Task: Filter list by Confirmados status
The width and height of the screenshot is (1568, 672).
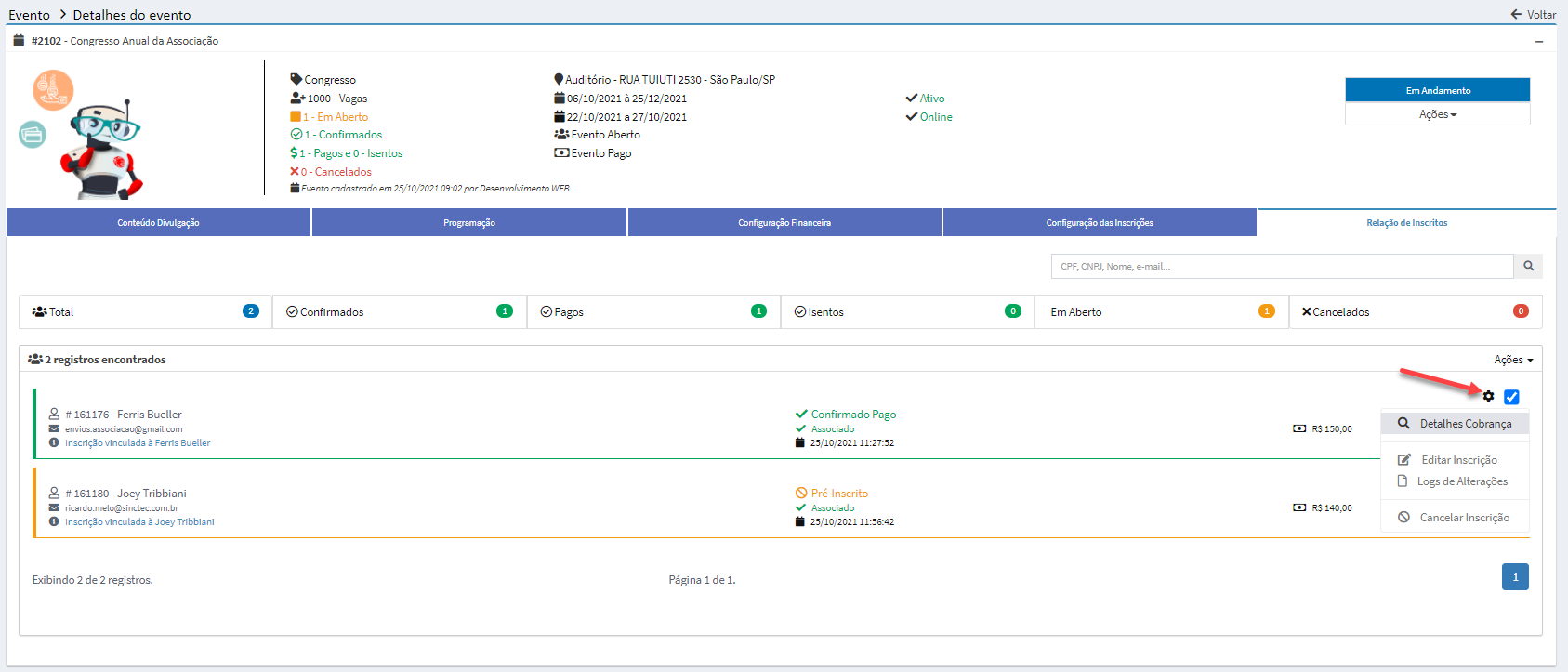Action: tap(399, 312)
